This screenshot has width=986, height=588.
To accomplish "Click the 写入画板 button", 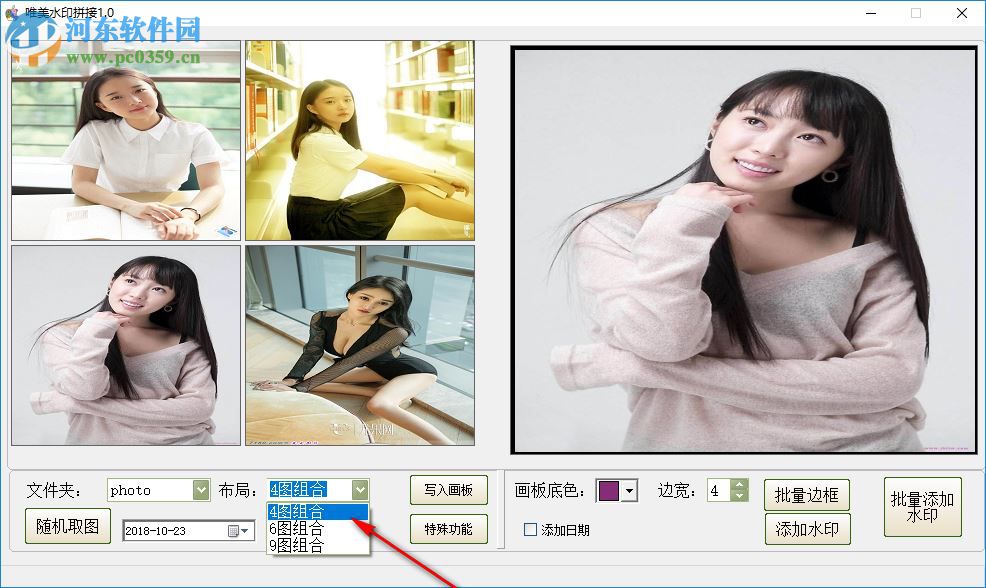I will pos(448,489).
